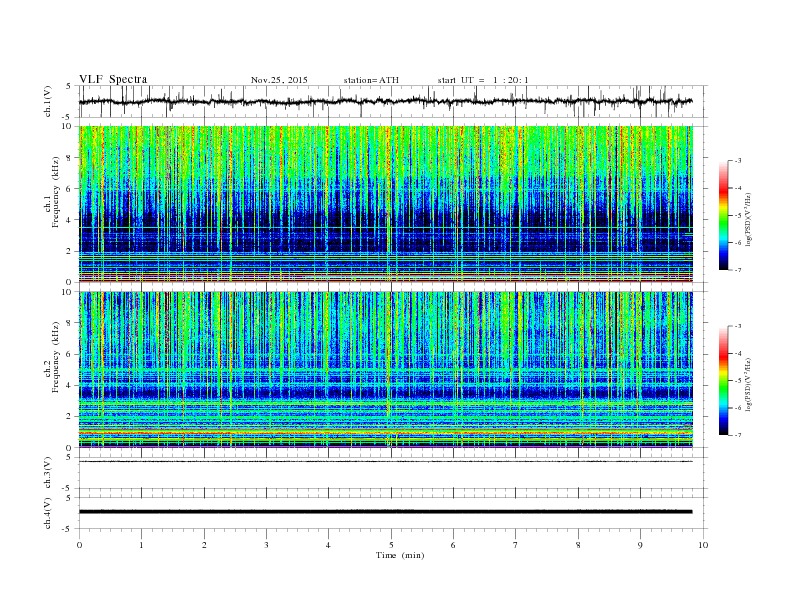This screenshot has width=792, height=612.
Task: Click the time axis tick label '0'
Action: pyautogui.click(x=79, y=545)
